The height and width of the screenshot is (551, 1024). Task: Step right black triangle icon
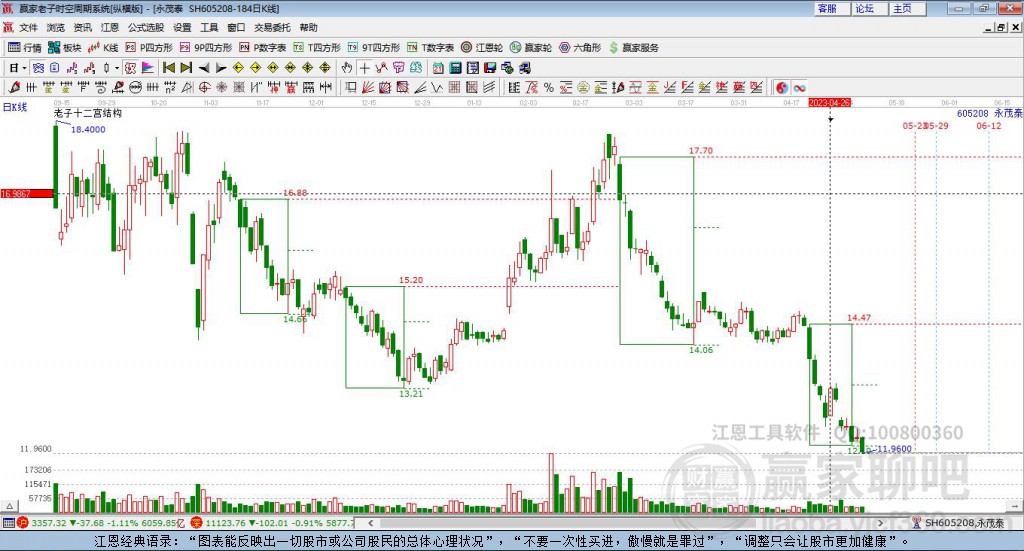point(221,68)
